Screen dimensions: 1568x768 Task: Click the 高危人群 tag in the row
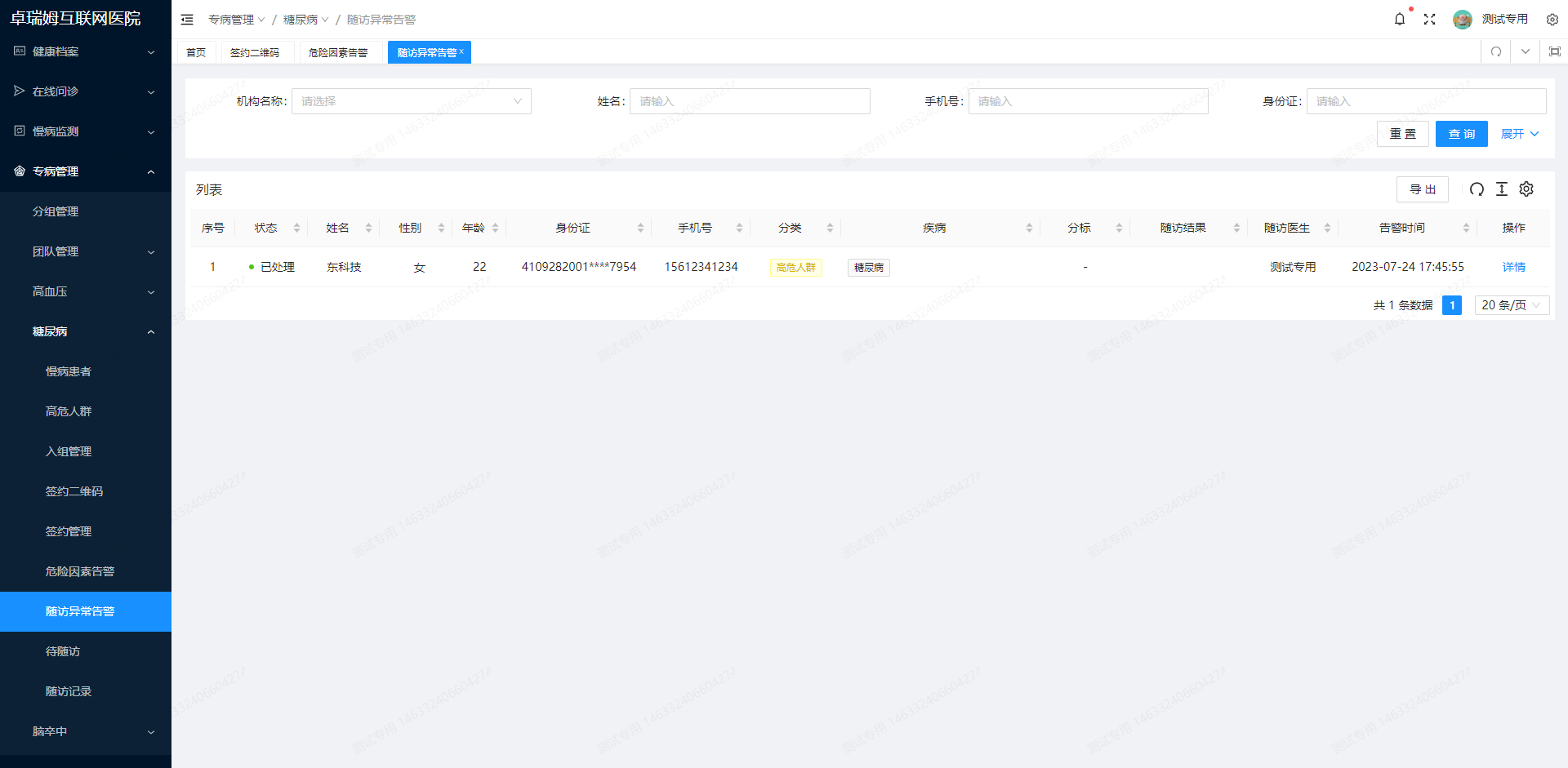click(796, 268)
